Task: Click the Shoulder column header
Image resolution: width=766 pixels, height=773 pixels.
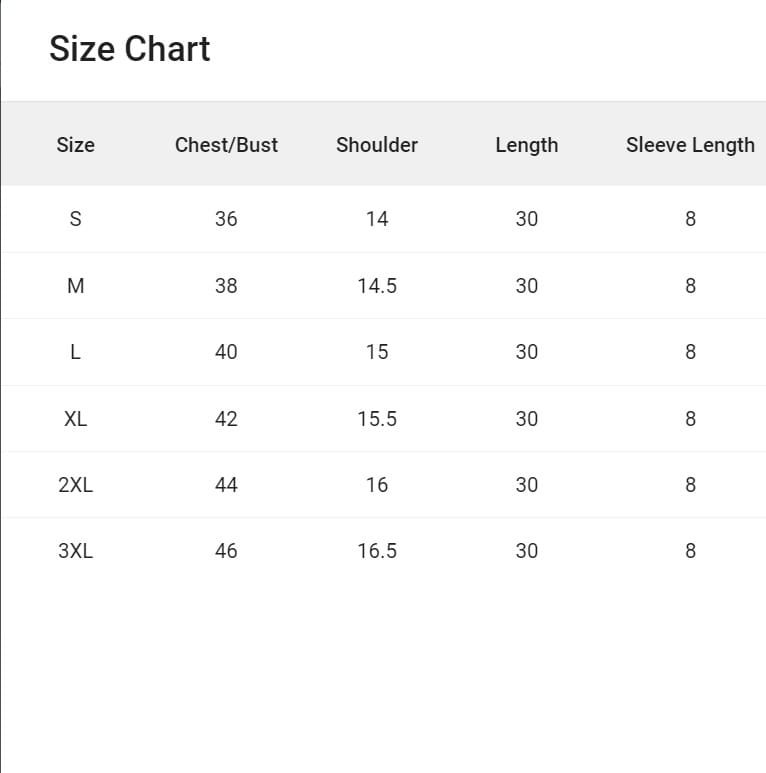Action: pyautogui.click(x=377, y=145)
